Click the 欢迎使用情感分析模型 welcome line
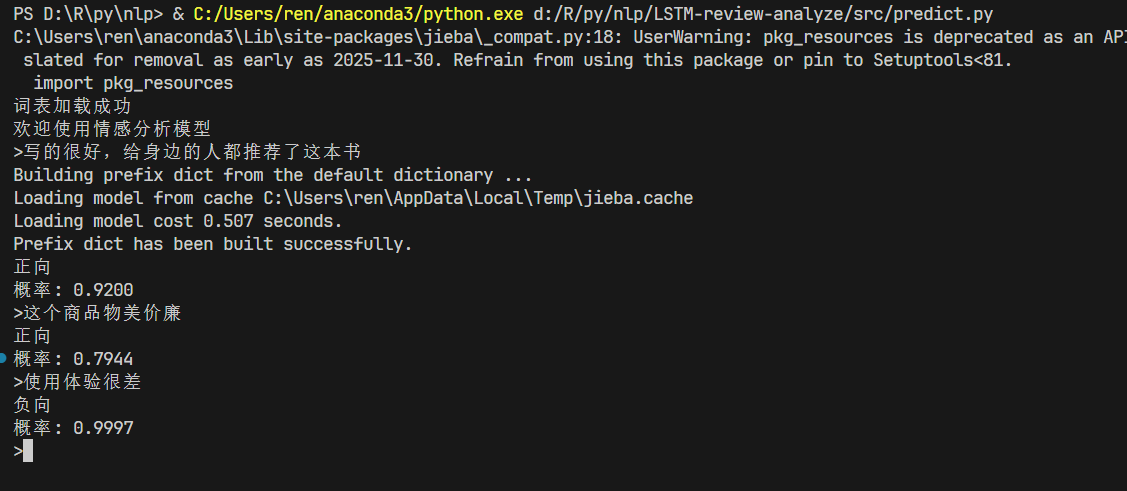This screenshot has width=1127, height=491. pyautogui.click(x=112, y=129)
